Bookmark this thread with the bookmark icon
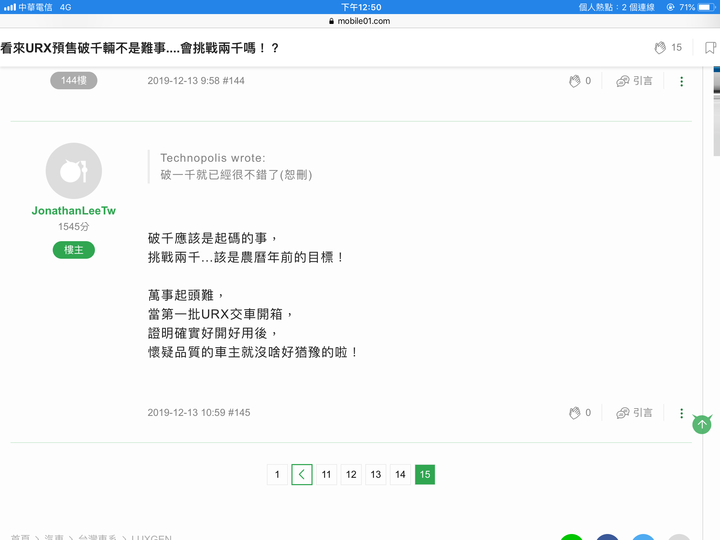This screenshot has width=720, height=540. click(710, 47)
